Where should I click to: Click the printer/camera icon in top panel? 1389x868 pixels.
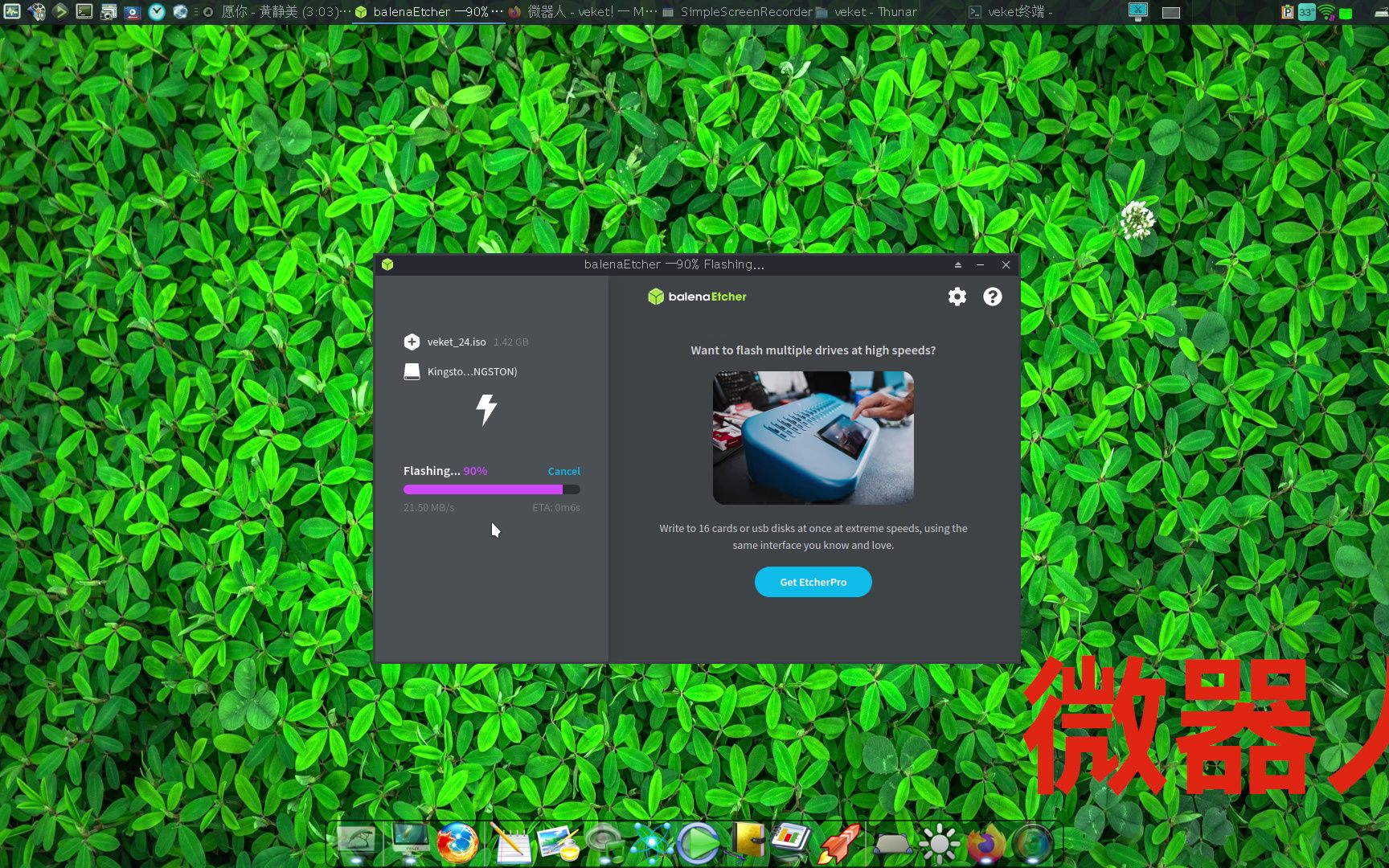[x=109, y=11]
